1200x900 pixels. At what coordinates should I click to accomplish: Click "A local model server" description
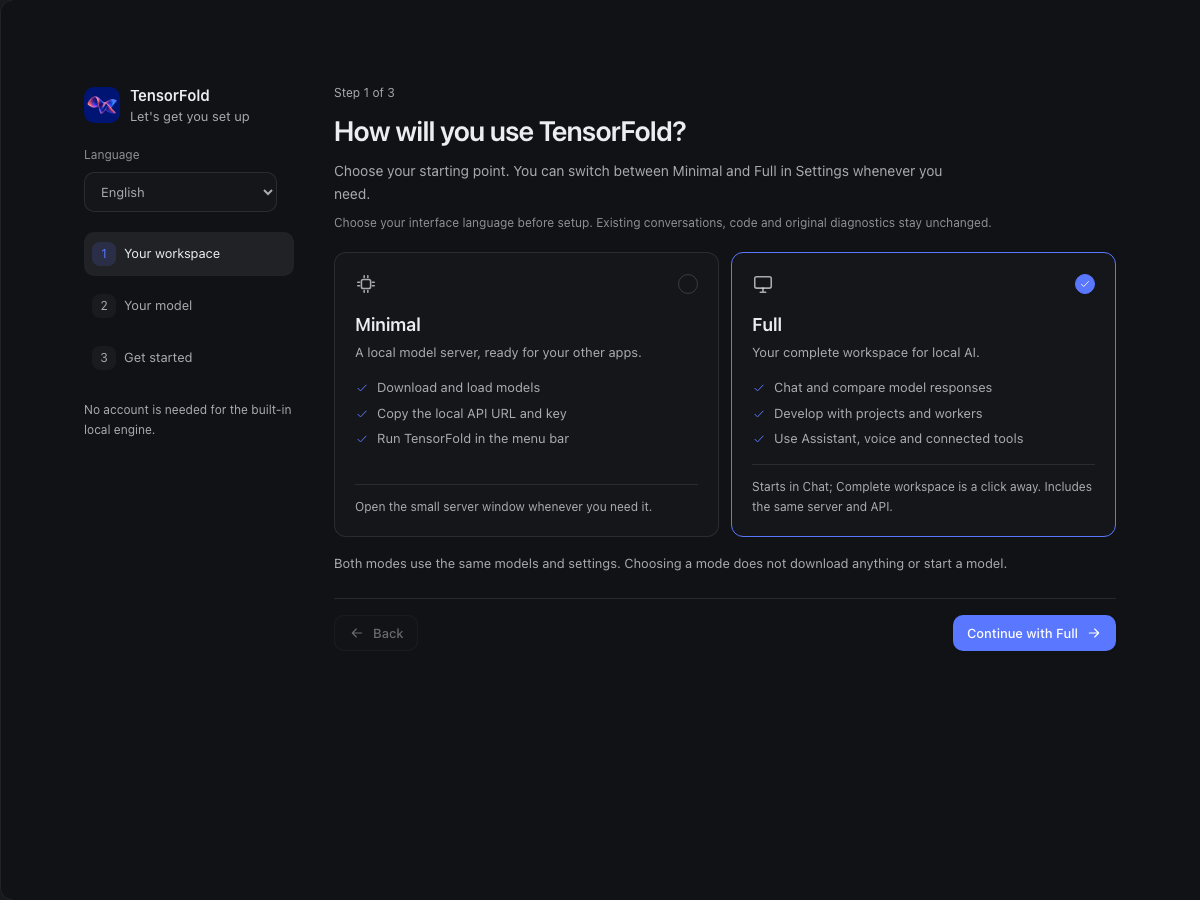pyautogui.click(x=498, y=353)
